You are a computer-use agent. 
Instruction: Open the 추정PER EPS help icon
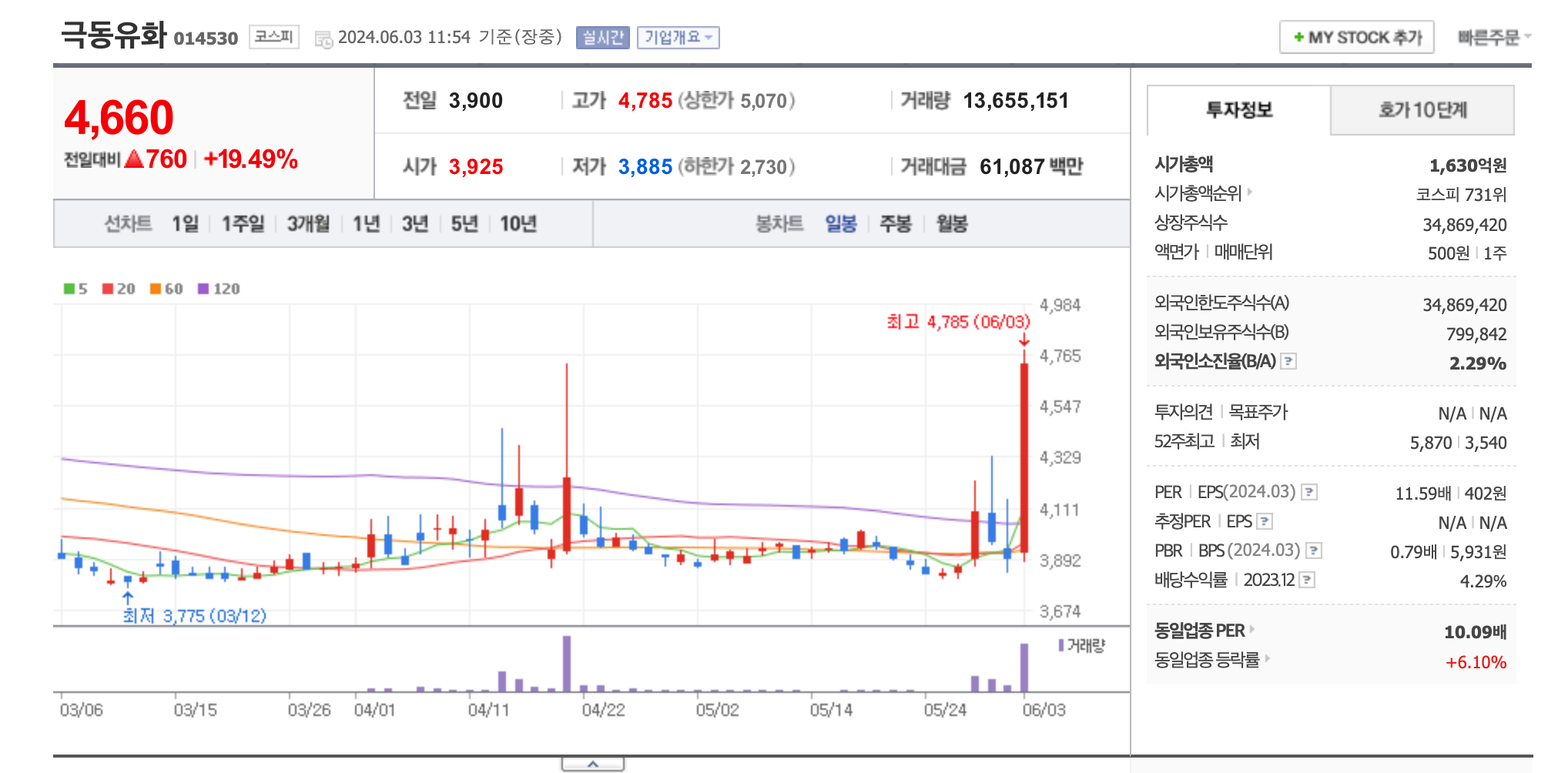coord(1264,521)
